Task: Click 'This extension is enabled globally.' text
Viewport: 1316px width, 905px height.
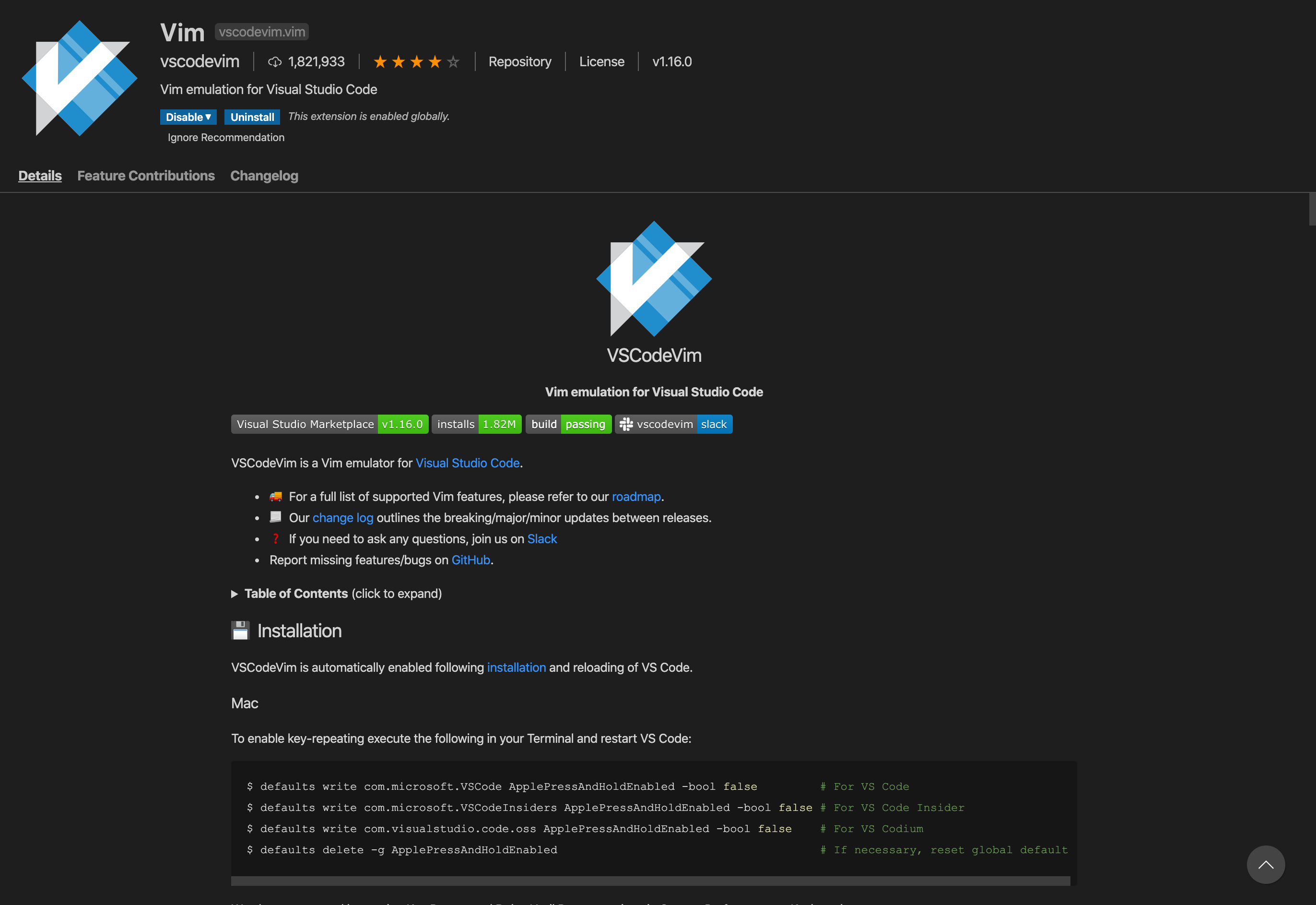Action: [369, 116]
